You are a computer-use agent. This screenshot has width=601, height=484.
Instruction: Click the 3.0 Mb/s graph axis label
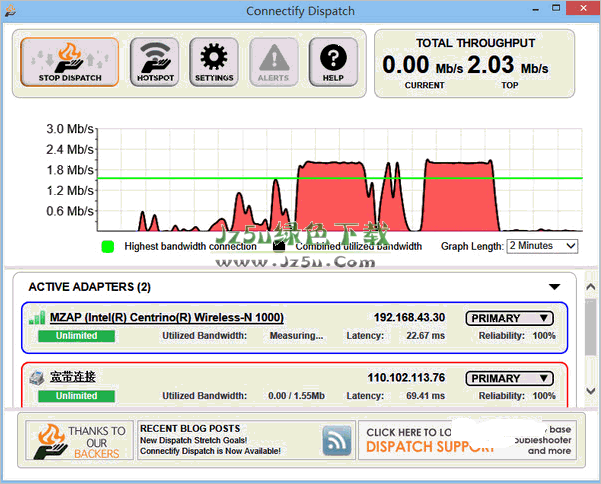[70, 129]
